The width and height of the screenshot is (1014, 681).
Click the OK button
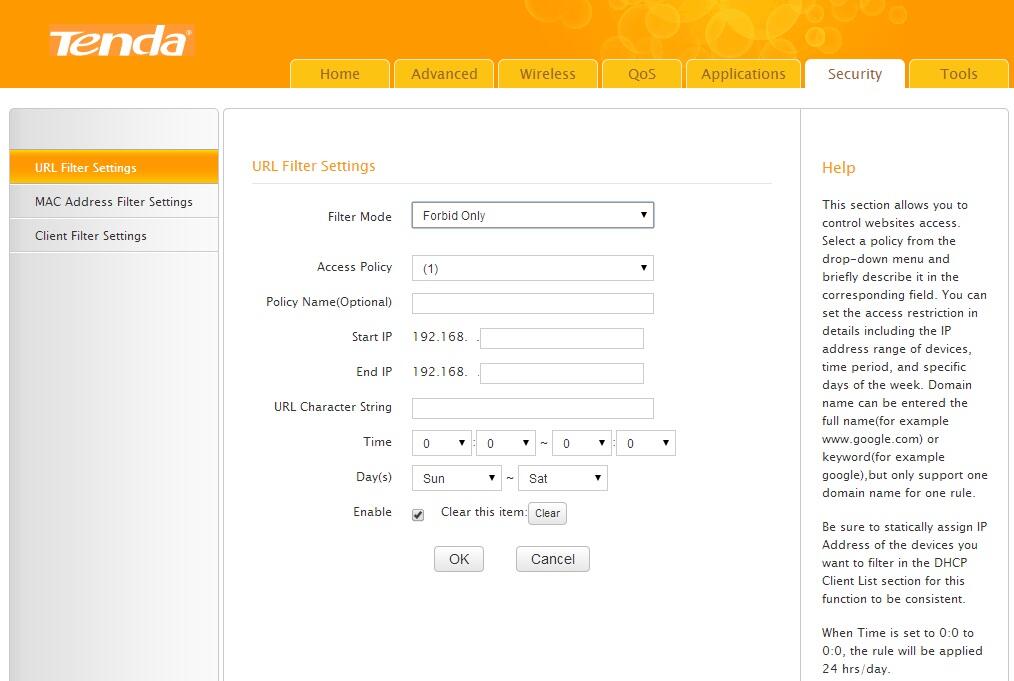[x=459, y=559]
